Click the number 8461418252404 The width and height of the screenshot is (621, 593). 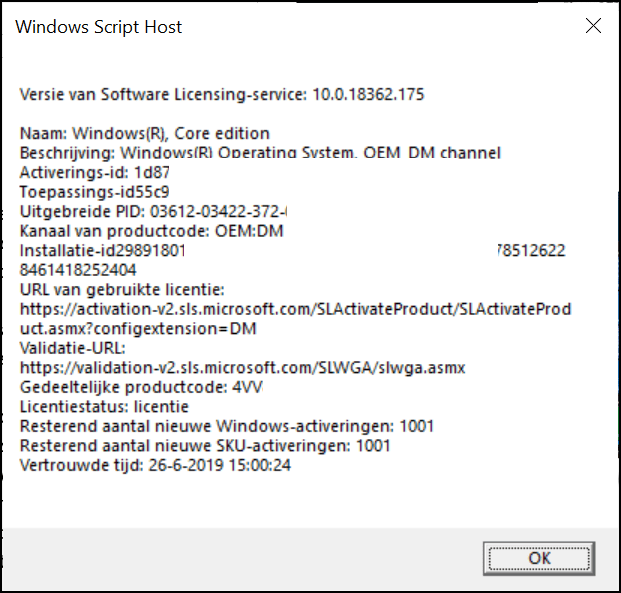78,270
